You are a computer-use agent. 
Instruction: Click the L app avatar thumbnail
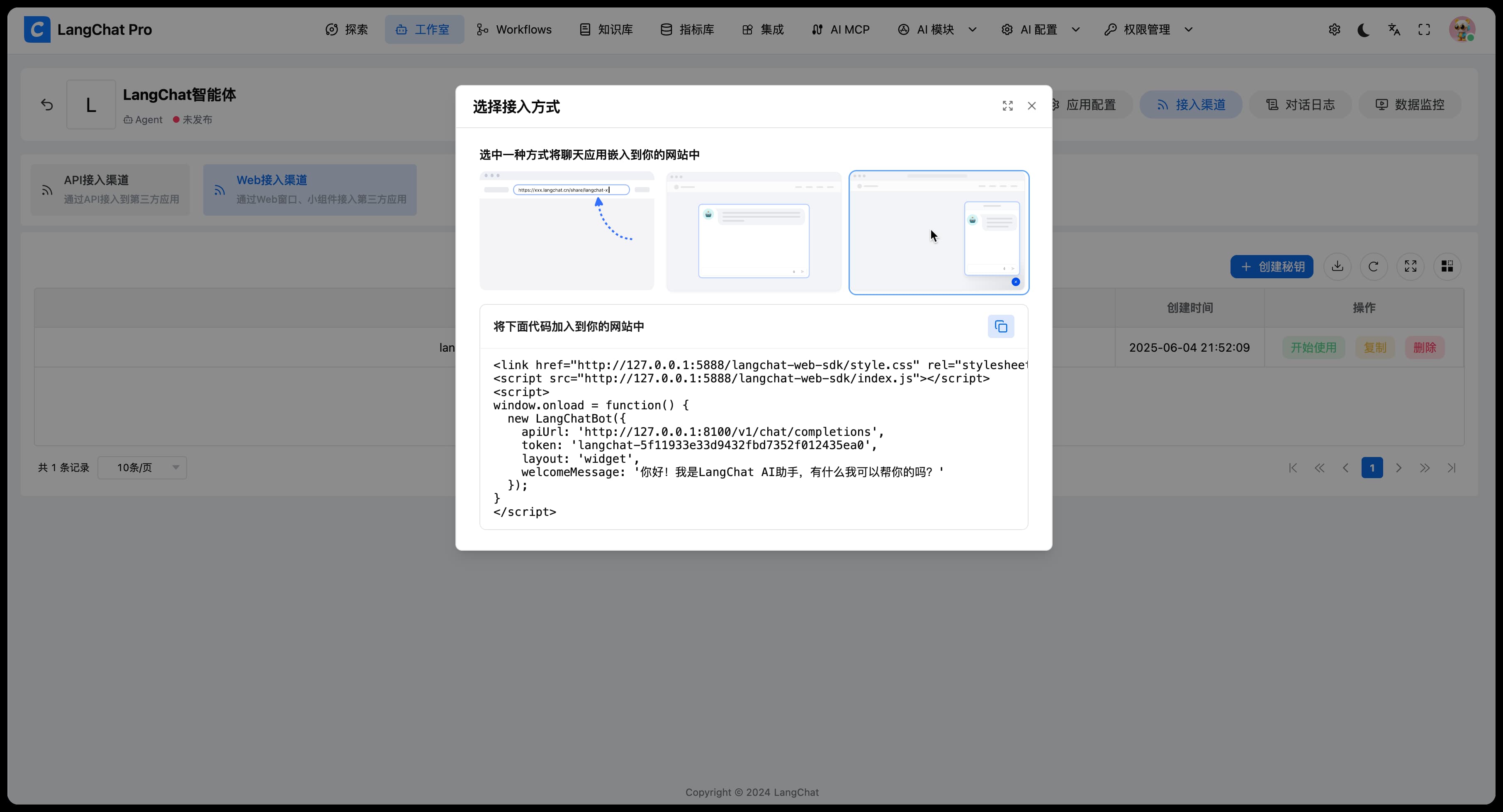point(91,105)
